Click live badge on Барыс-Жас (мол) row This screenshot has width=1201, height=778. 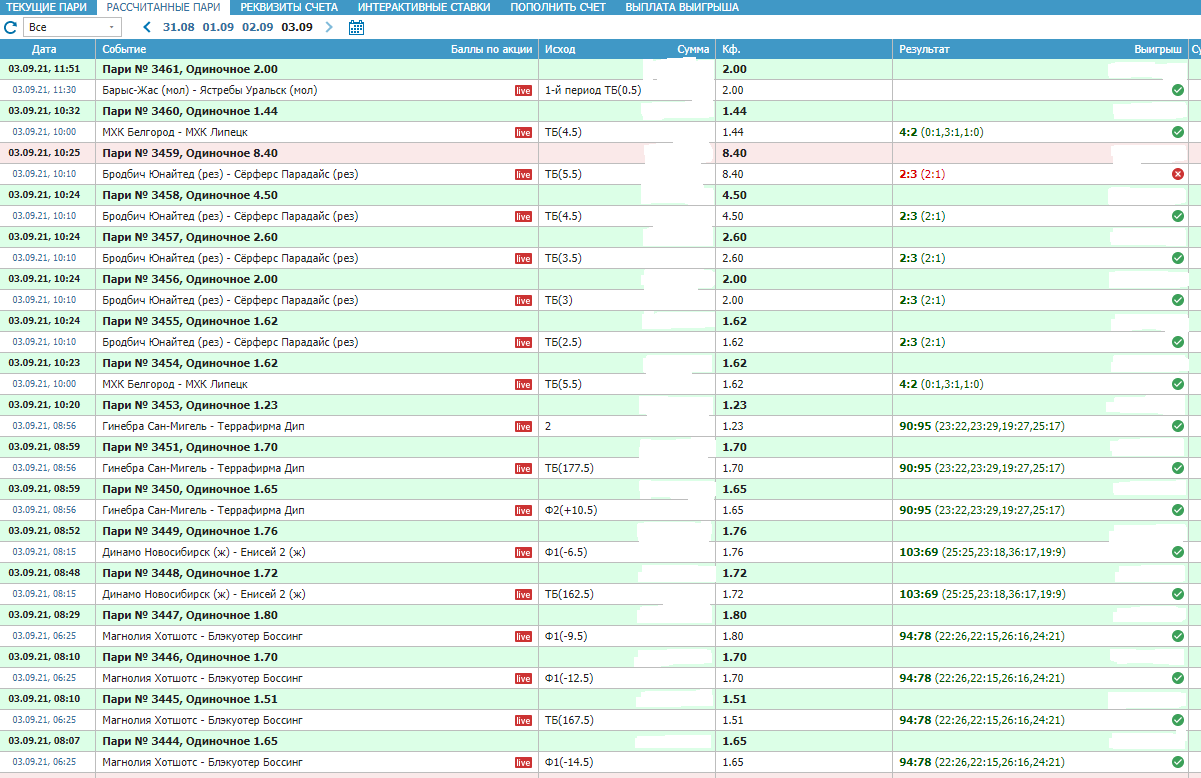point(523,91)
